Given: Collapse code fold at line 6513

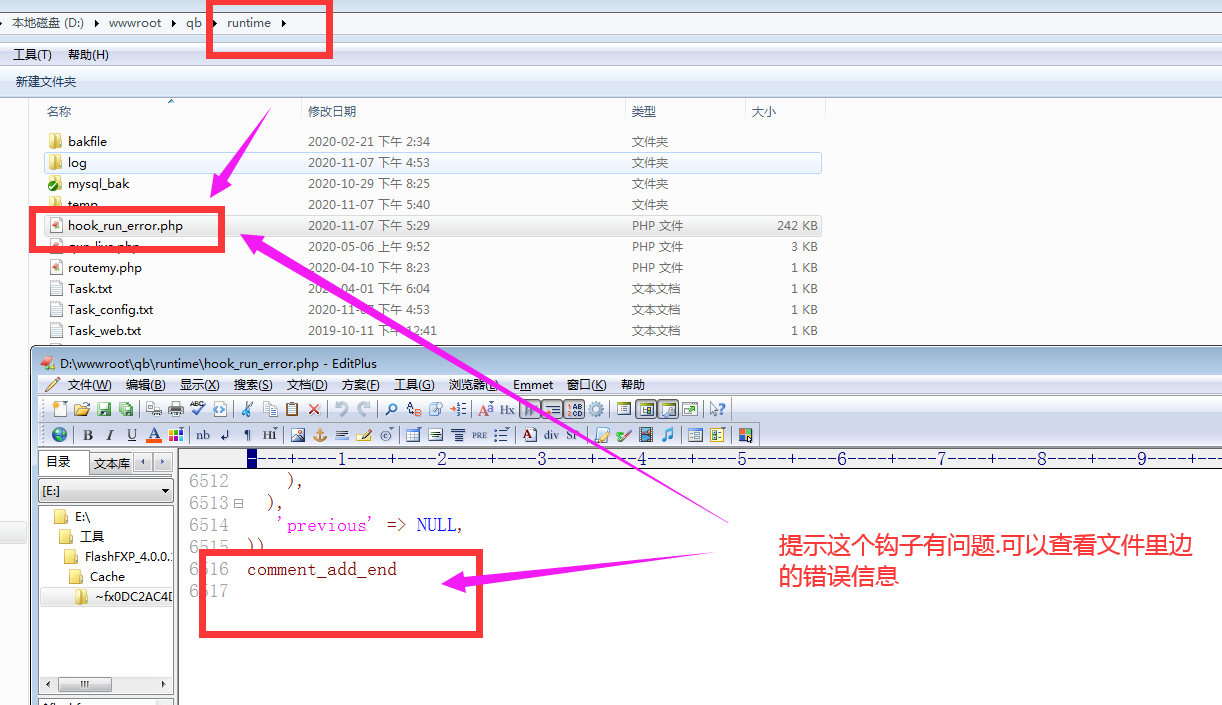Looking at the screenshot, I should pyautogui.click(x=238, y=503).
